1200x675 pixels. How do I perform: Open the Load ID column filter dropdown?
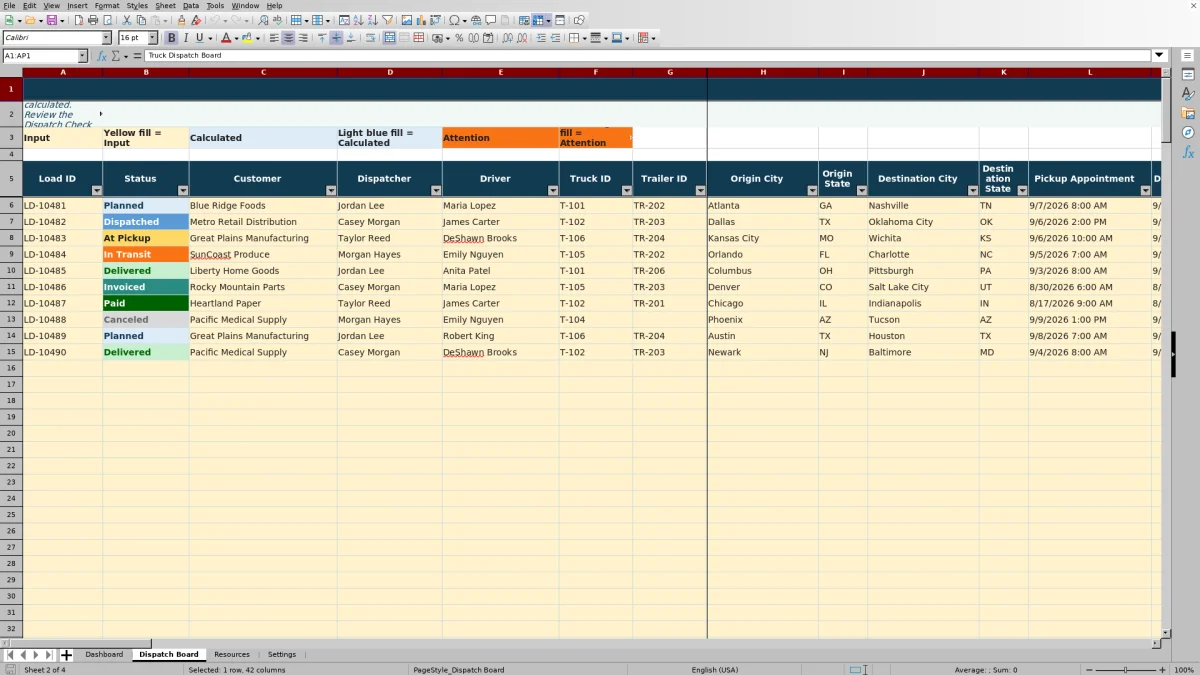click(x=97, y=190)
